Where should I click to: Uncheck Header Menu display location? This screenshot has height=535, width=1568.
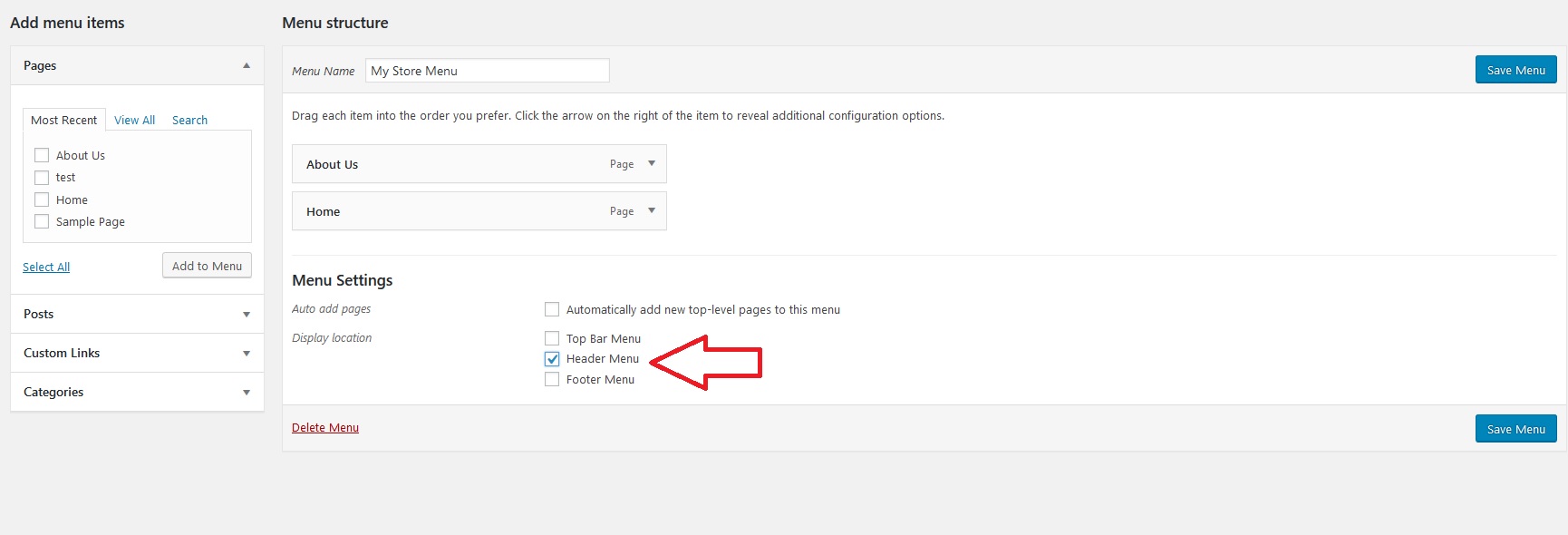pyautogui.click(x=552, y=359)
